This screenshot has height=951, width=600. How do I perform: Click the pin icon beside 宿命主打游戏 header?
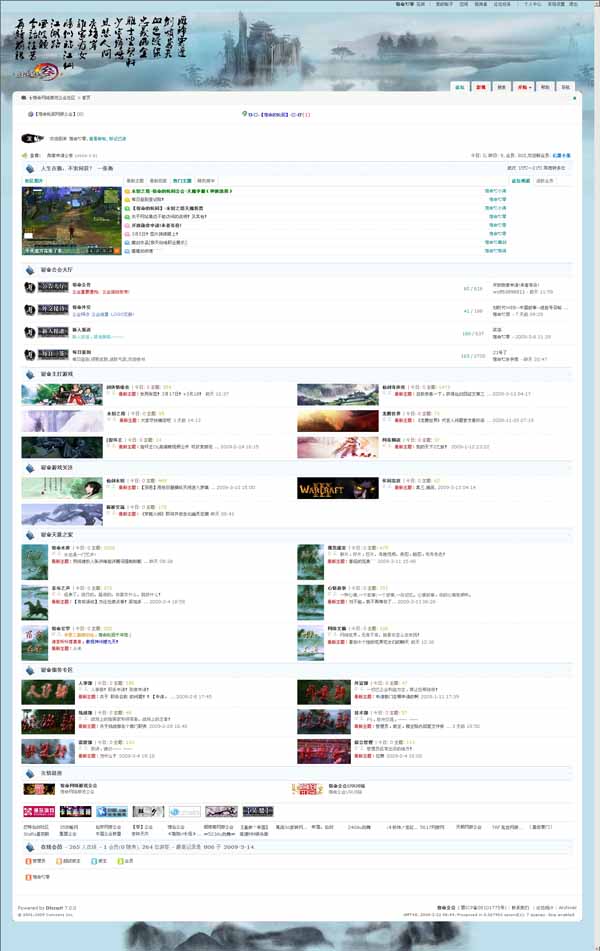(30, 374)
